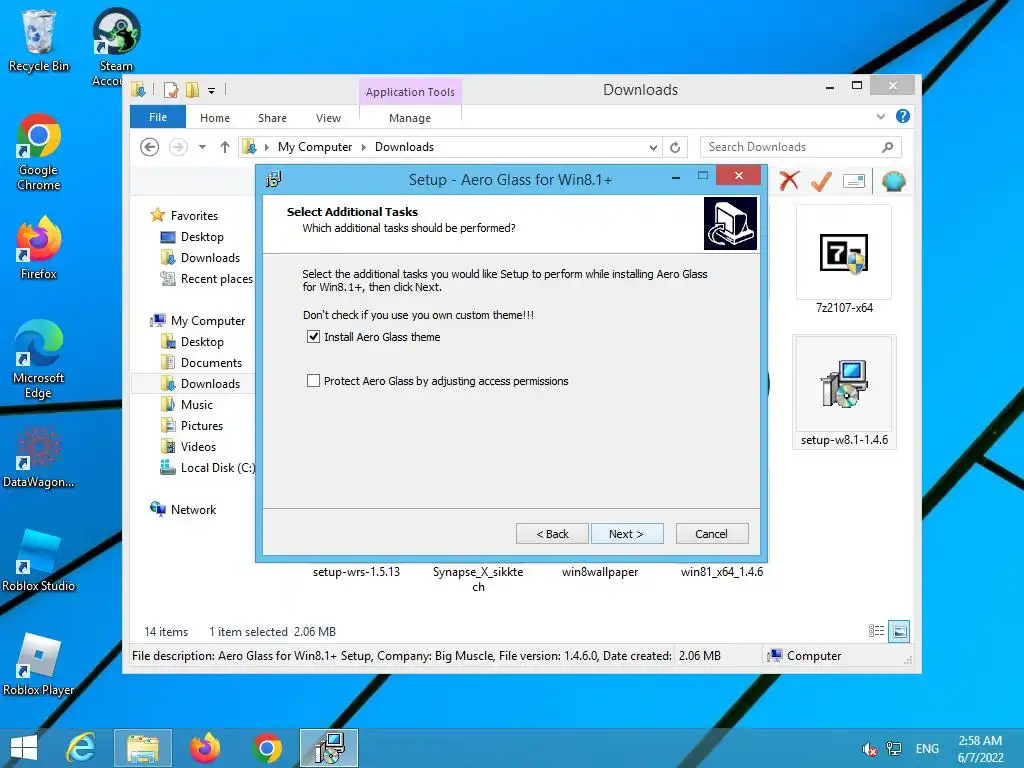
Task: Click the Forward navigation arrow in Explorer
Action: tap(178, 147)
